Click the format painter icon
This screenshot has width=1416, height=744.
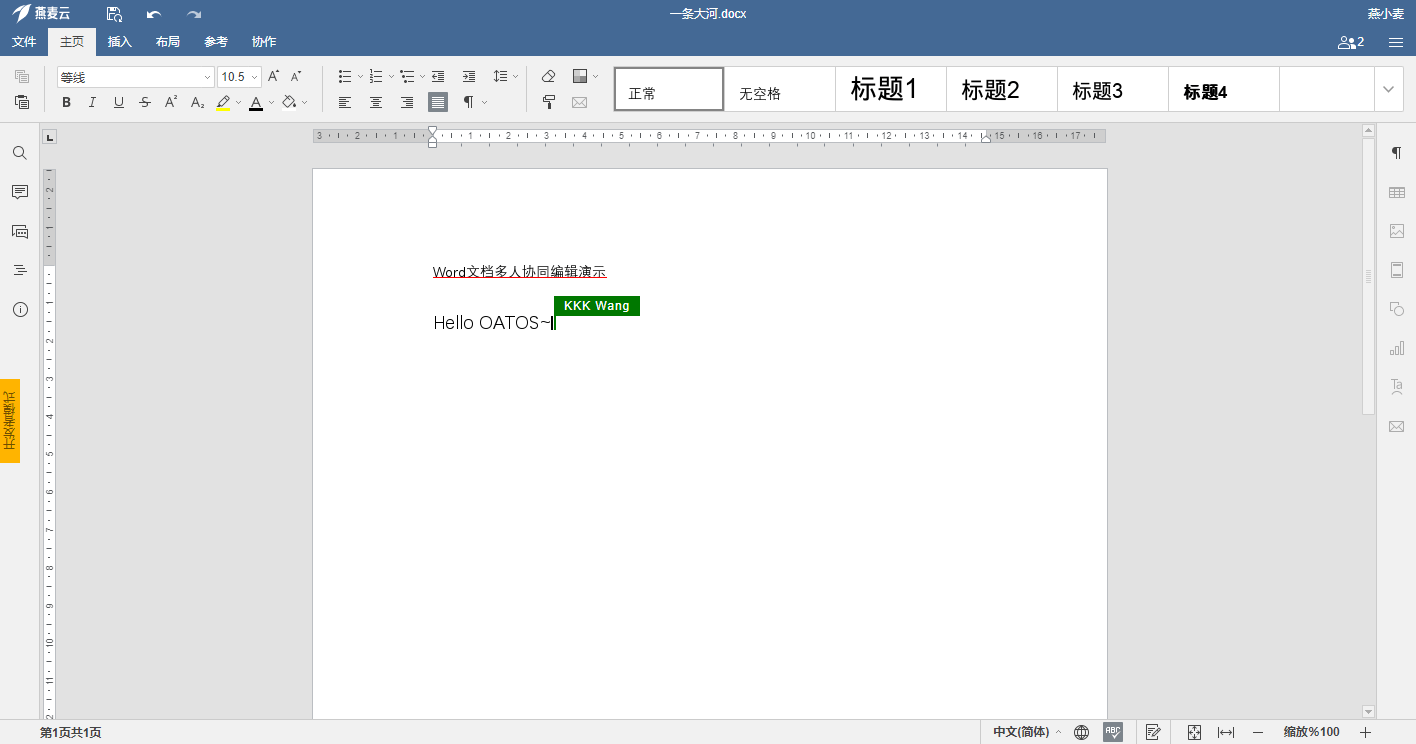click(x=548, y=102)
